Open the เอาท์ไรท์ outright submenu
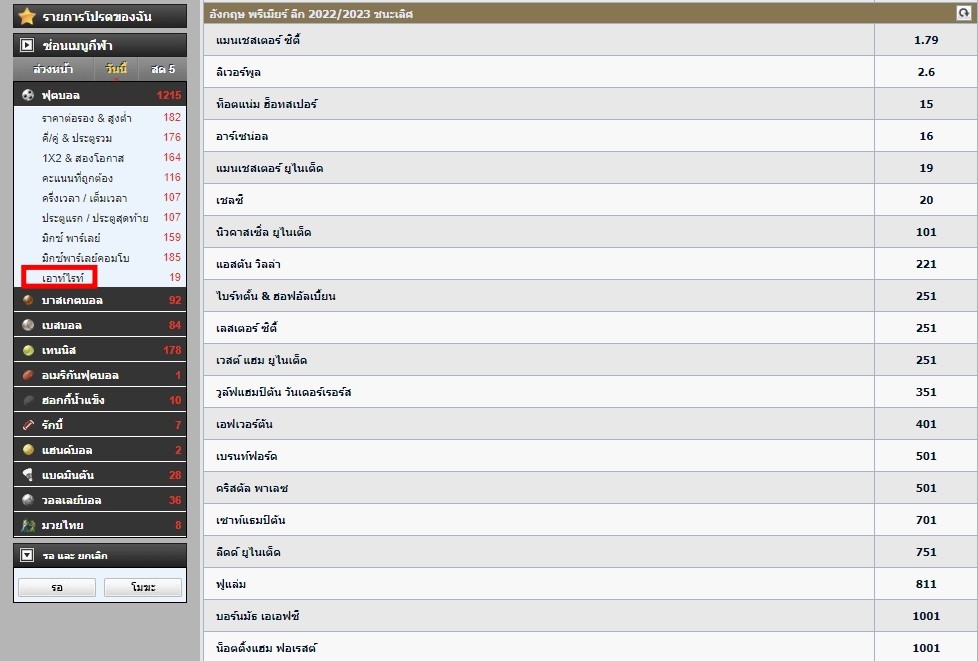 (62, 277)
